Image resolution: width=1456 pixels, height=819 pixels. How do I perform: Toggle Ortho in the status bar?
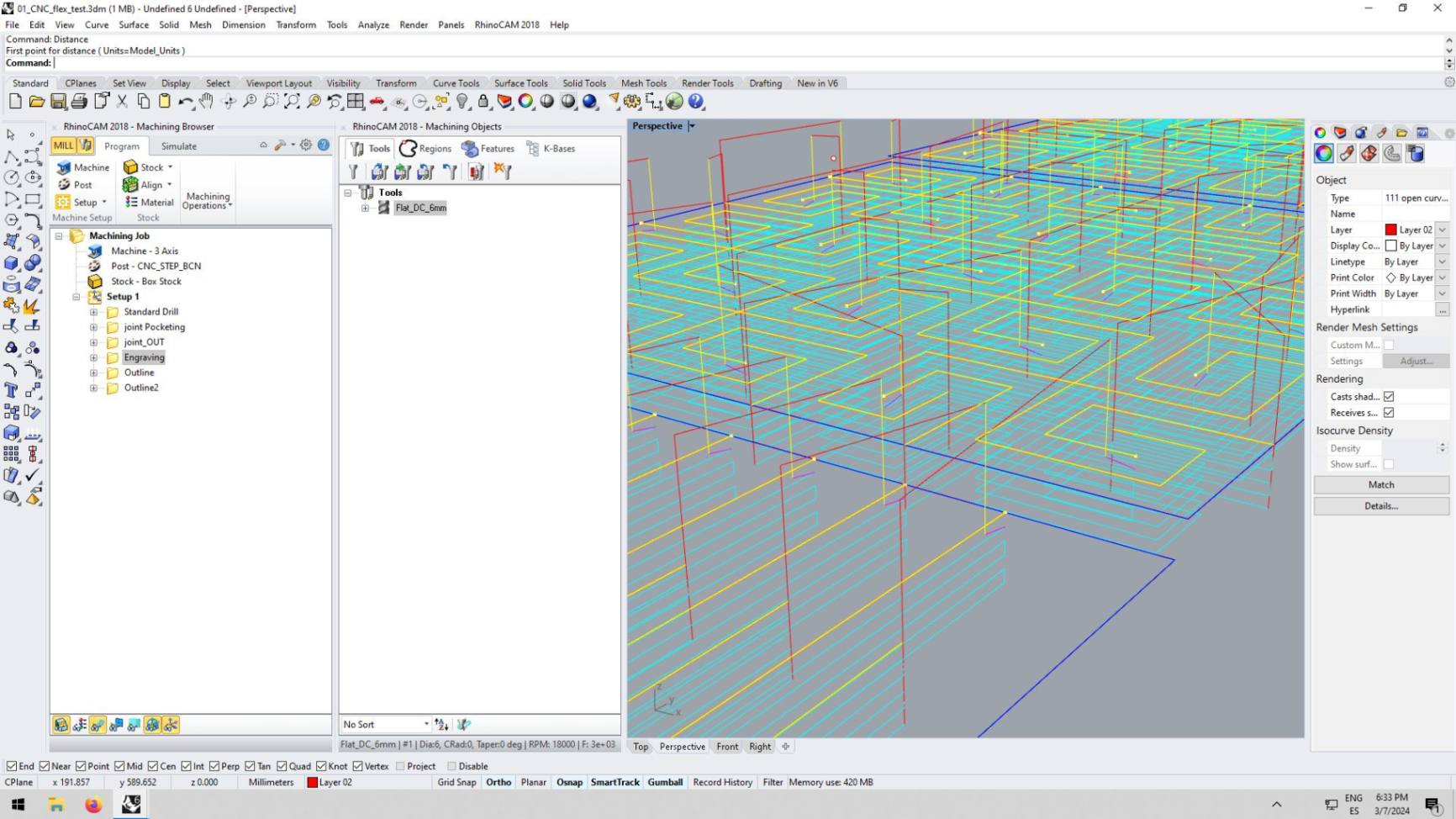click(499, 782)
